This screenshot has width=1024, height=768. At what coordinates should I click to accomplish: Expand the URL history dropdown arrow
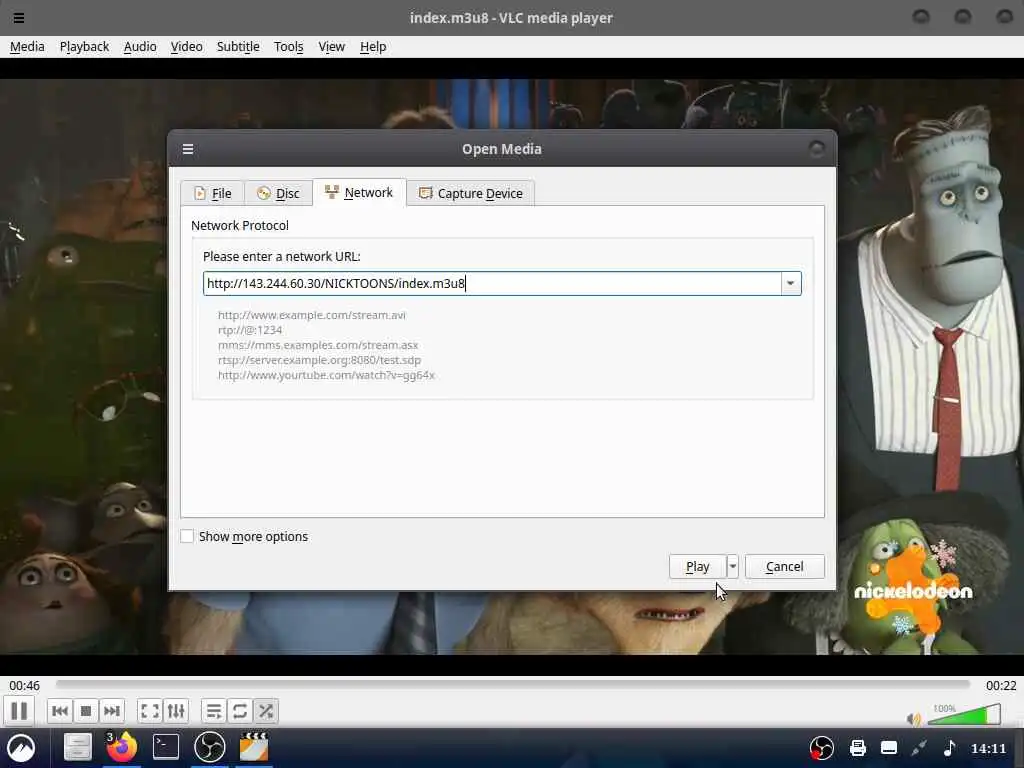(x=791, y=283)
